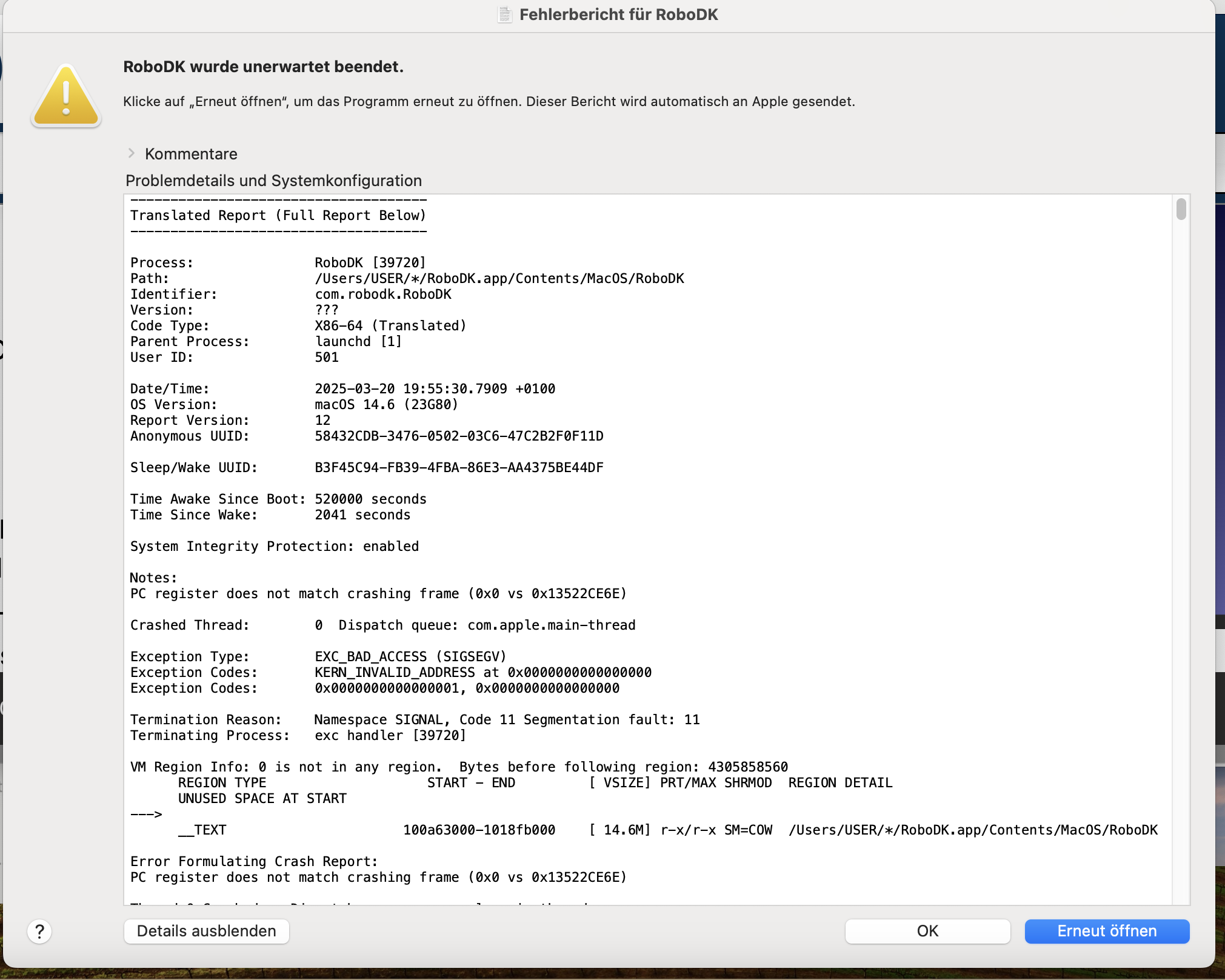Click the Termination Reason segmentation fault line

tap(506, 719)
